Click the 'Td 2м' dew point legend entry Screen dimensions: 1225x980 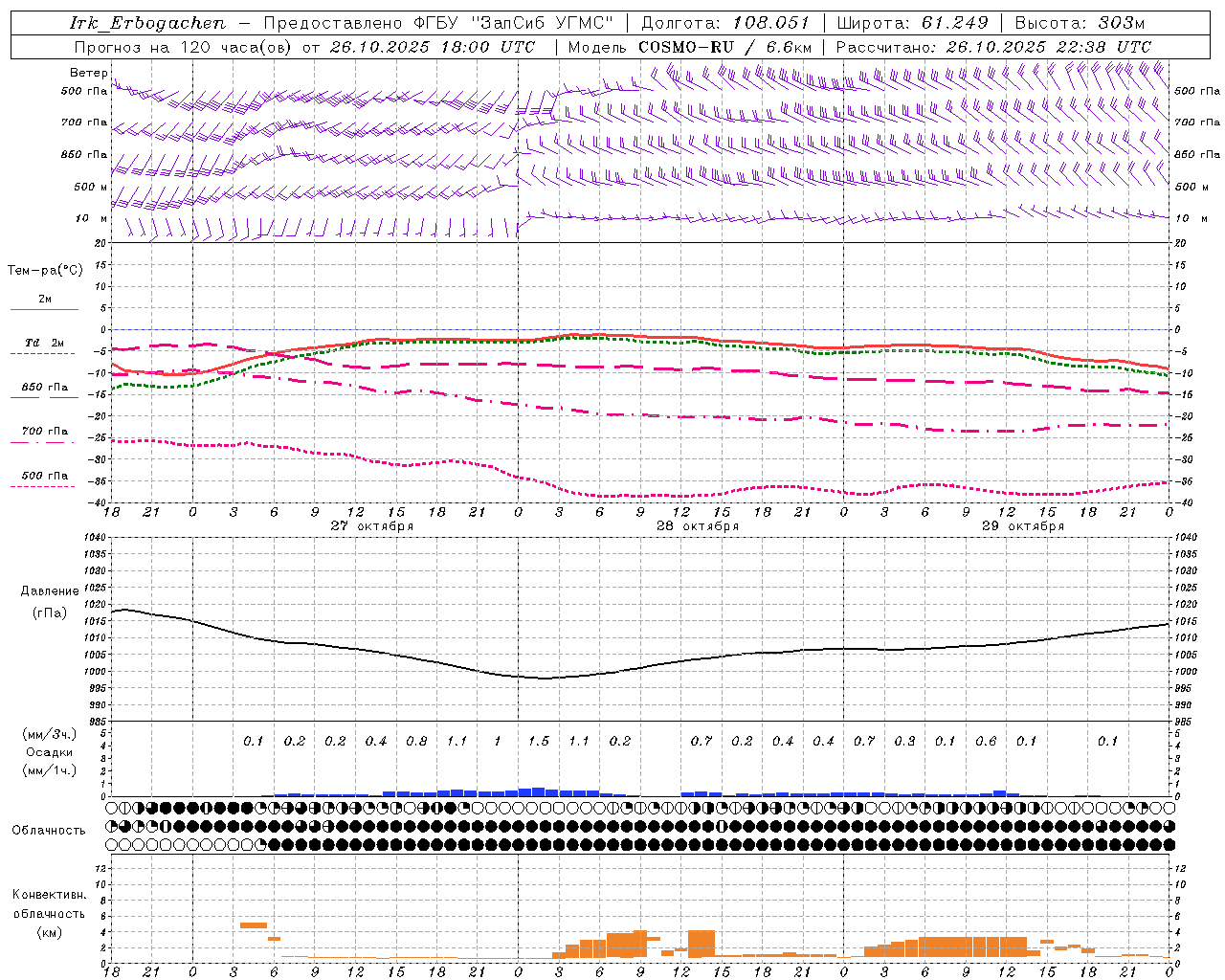pyautogui.click(x=44, y=343)
